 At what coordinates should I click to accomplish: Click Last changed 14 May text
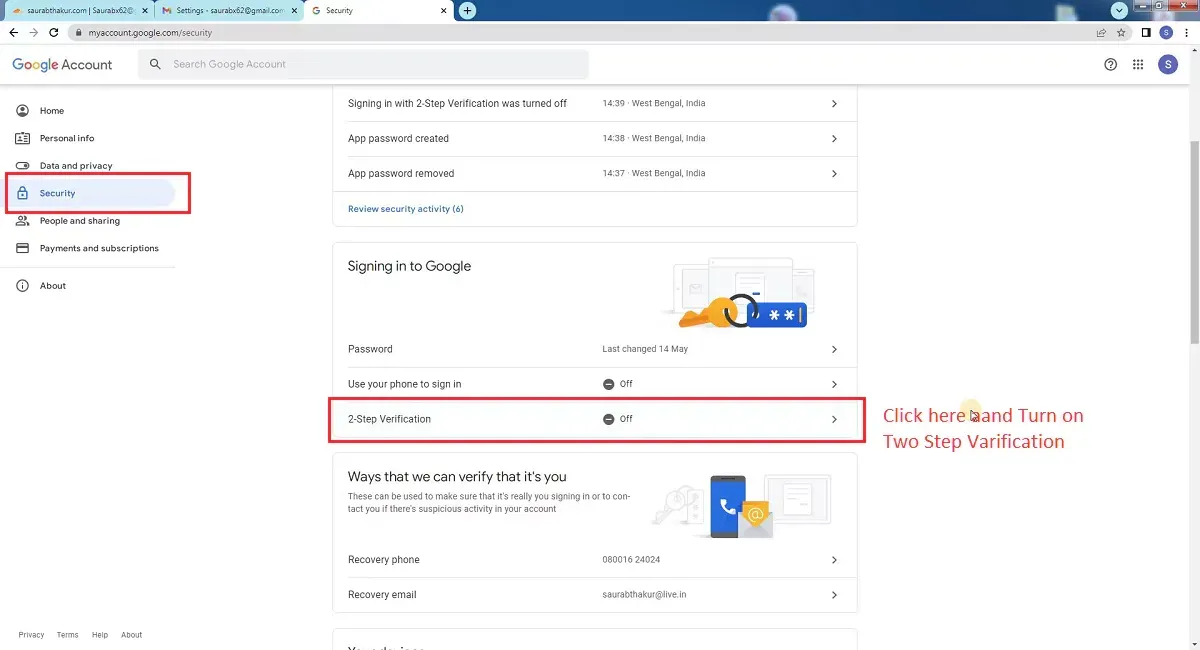click(x=645, y=349)
